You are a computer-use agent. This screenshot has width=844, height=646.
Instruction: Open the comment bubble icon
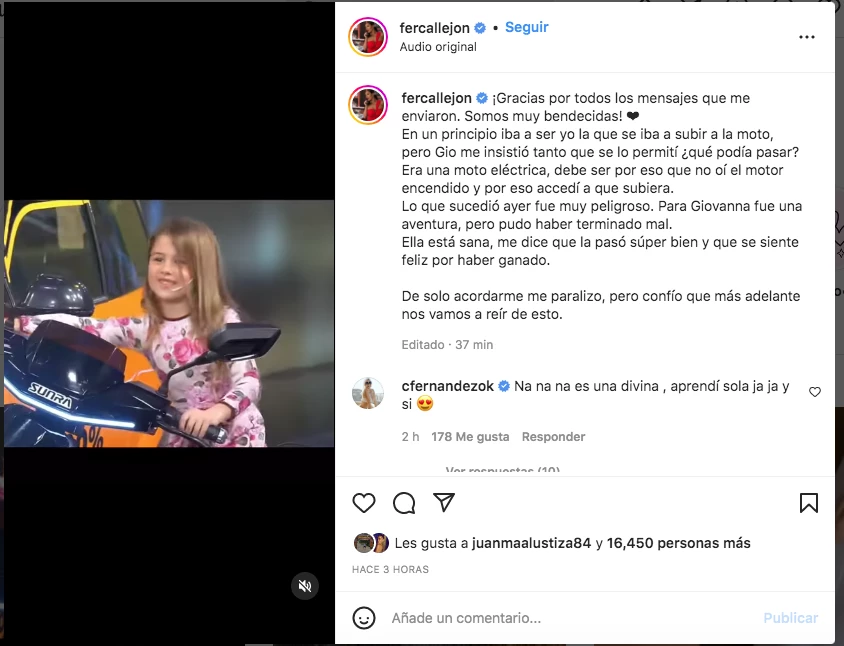tap(404, 503)
